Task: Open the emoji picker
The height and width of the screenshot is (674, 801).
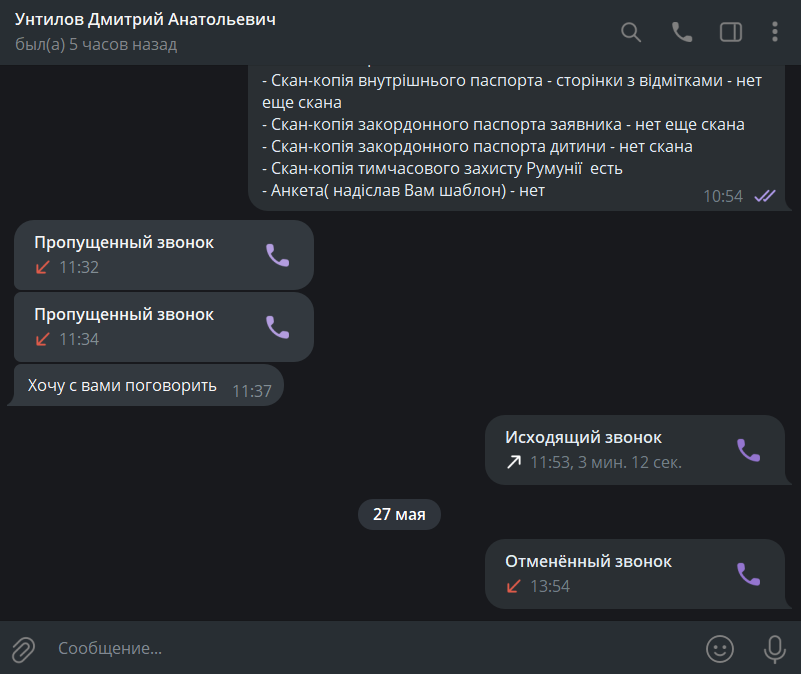Action: (x=720, y=649)
